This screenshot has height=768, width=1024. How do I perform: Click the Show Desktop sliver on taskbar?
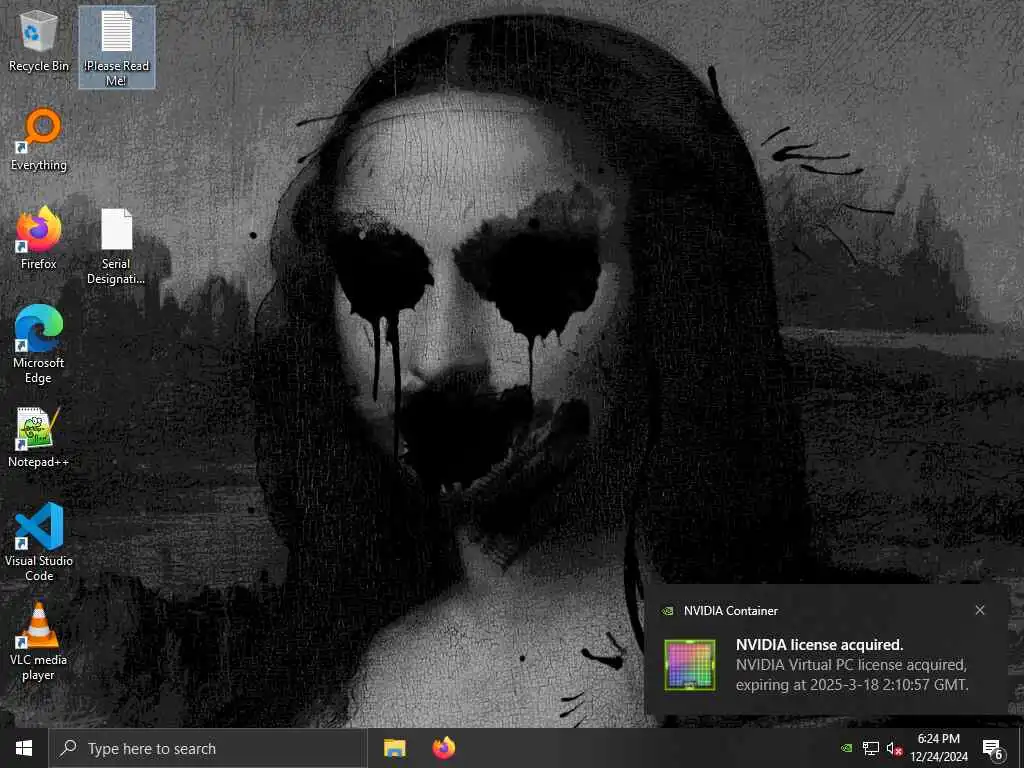[1021, 748]
